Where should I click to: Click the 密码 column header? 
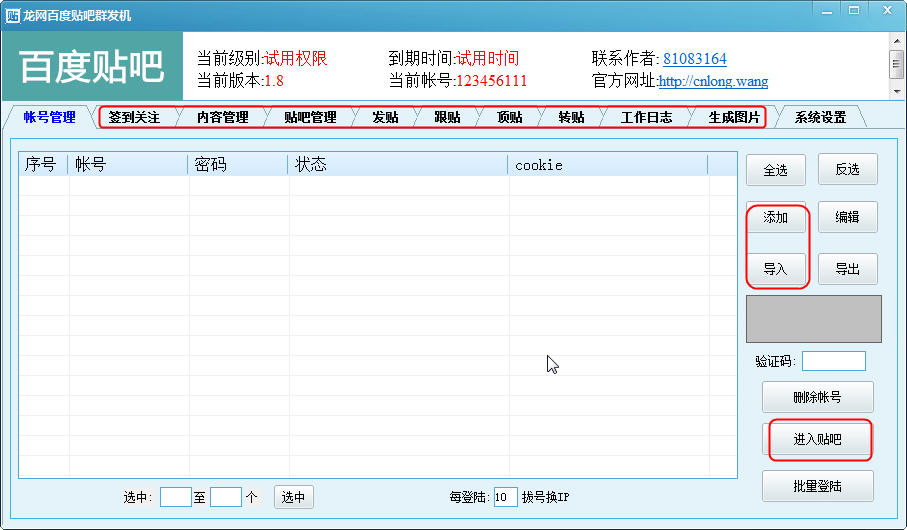pyautogui.click(x=238, y=165)
